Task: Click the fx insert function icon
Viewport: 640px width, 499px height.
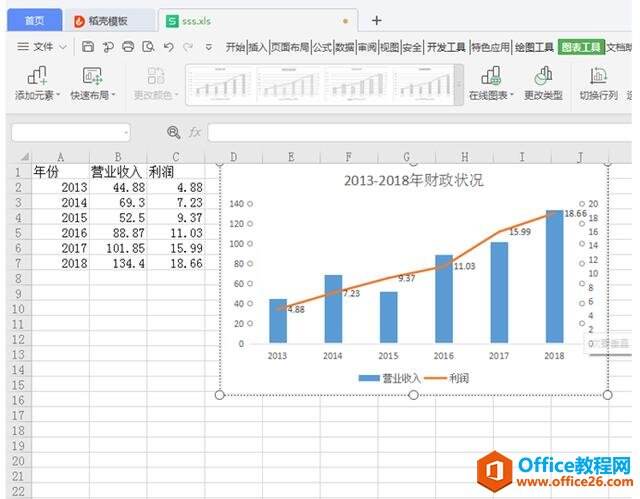Action: pos(195,132)
